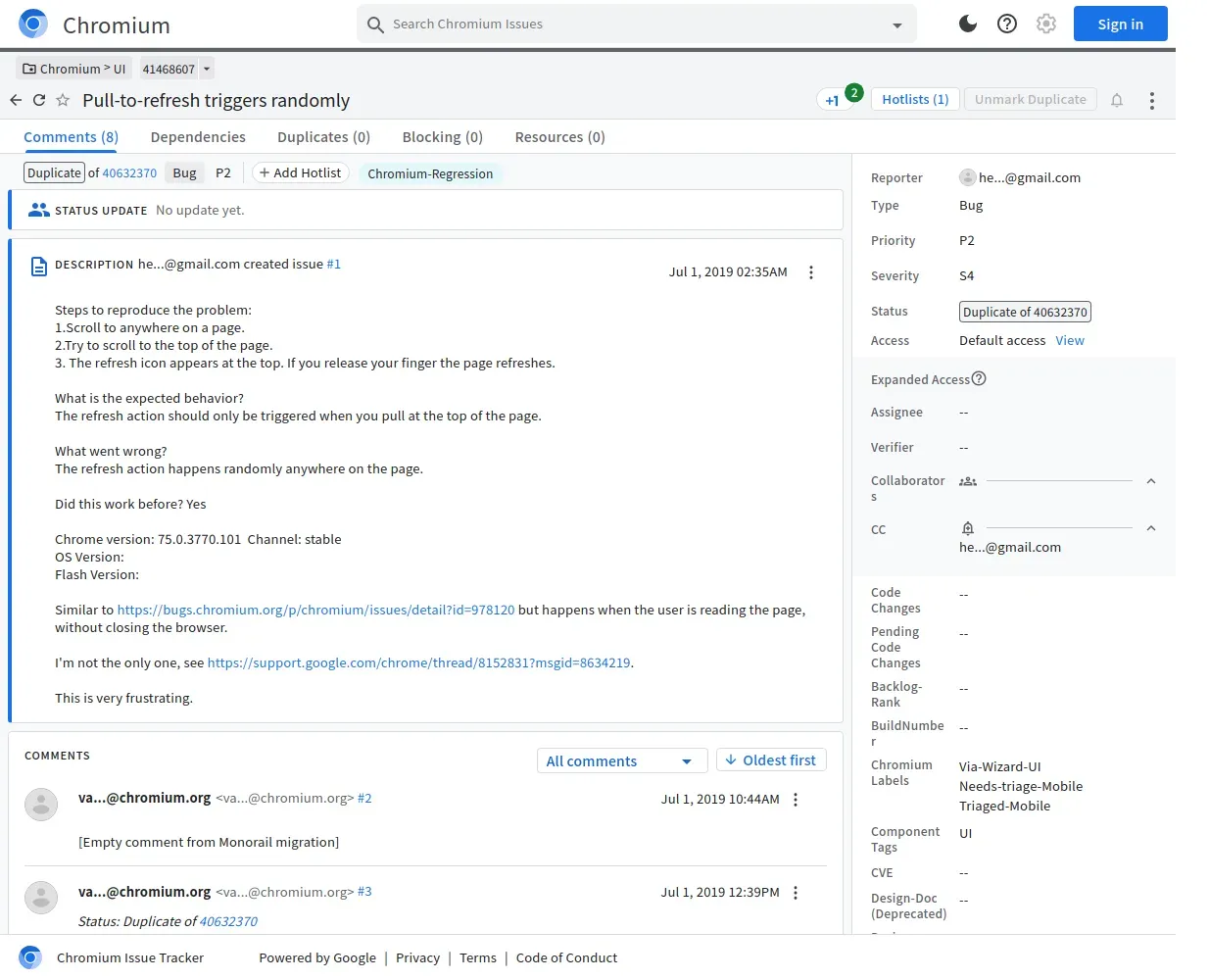The height and width of the screenshot is (980, 1209).
Task: Switch to the Resources (0) tab
Action: point(560,137)
